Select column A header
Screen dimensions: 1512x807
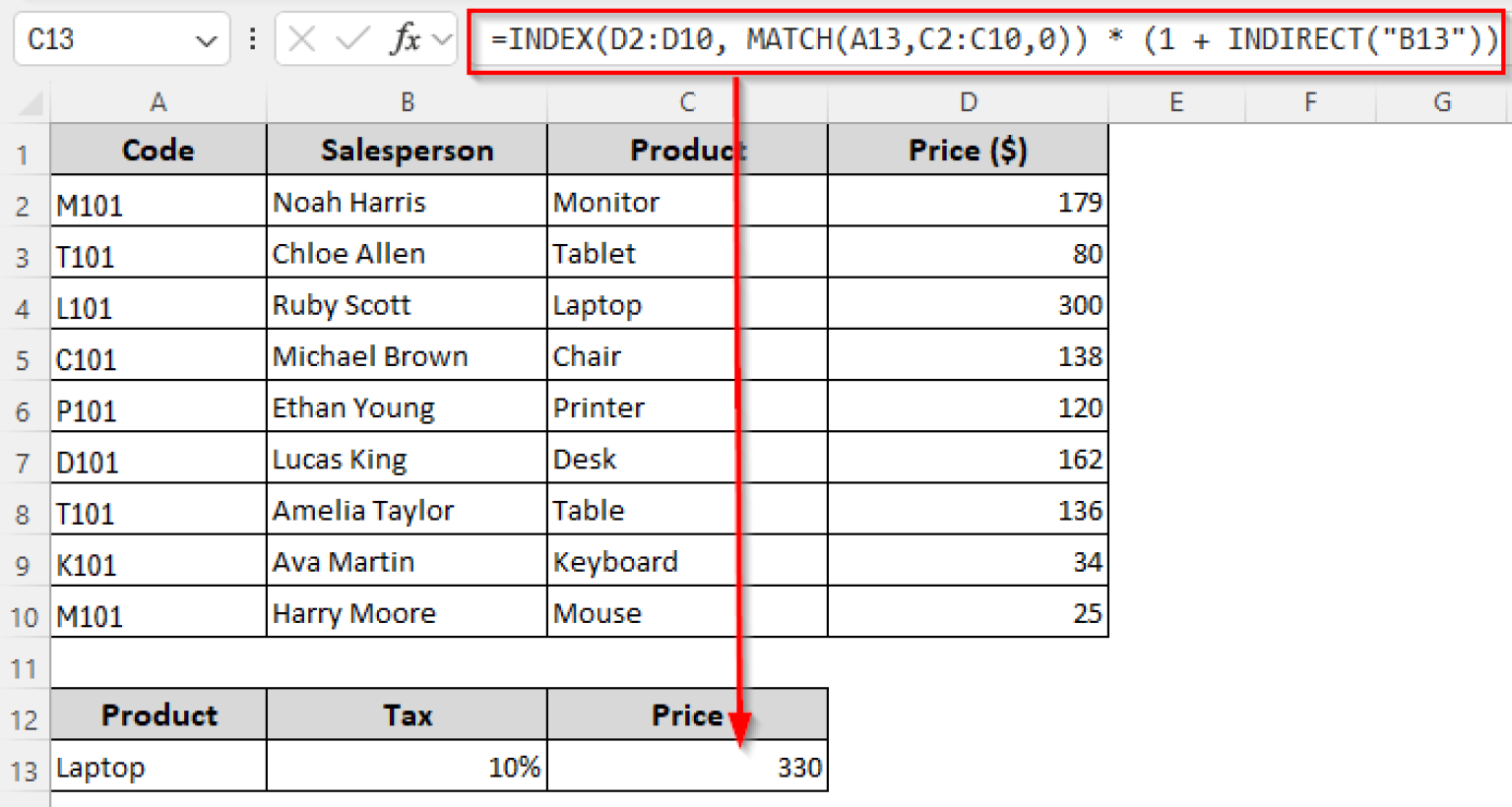click(157, 102)
